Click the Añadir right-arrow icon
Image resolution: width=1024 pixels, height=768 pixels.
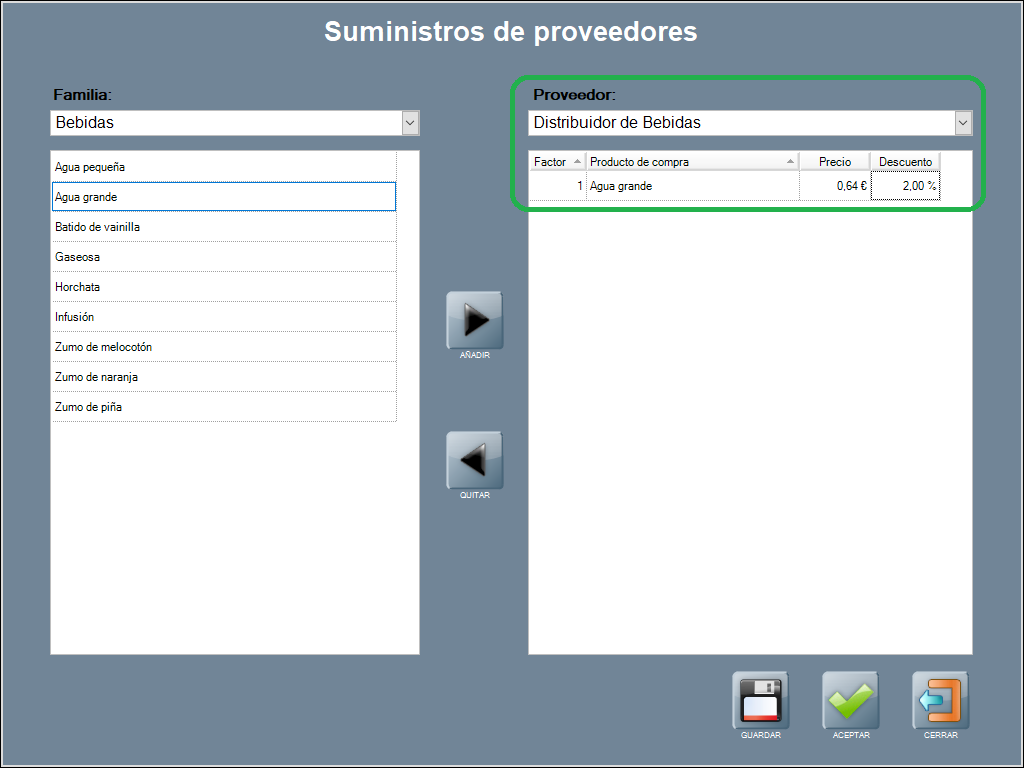pyautogui.click(x=475, y=320)
